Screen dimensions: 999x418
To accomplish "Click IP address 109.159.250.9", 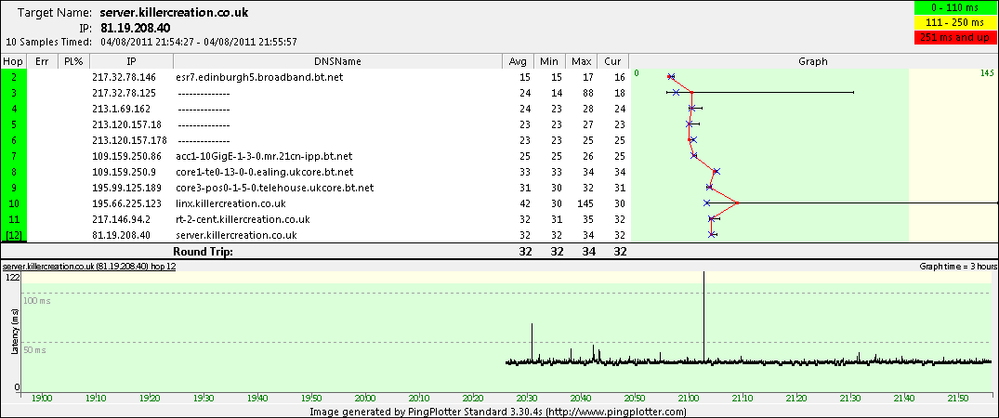I will pyautogui.click(x=125, y=172).
